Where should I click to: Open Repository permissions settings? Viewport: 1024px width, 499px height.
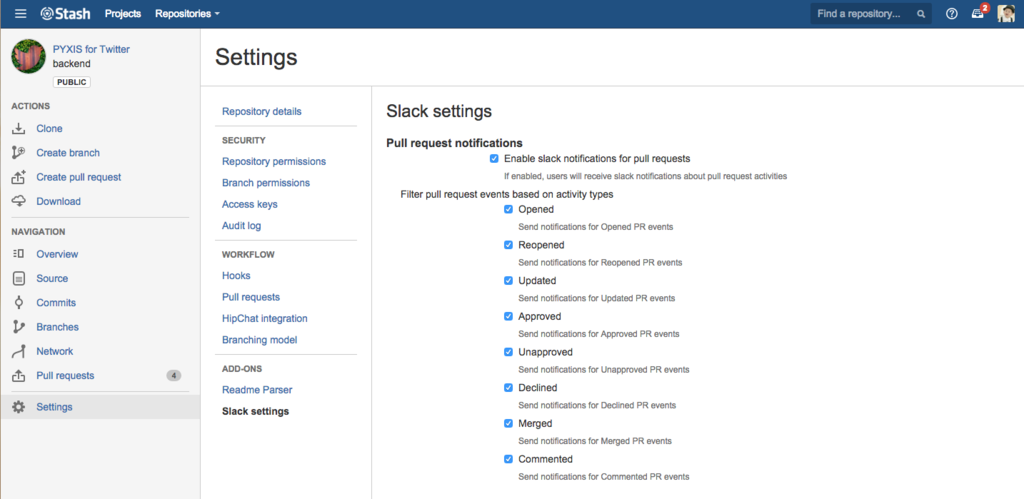(x=274, y=161)
